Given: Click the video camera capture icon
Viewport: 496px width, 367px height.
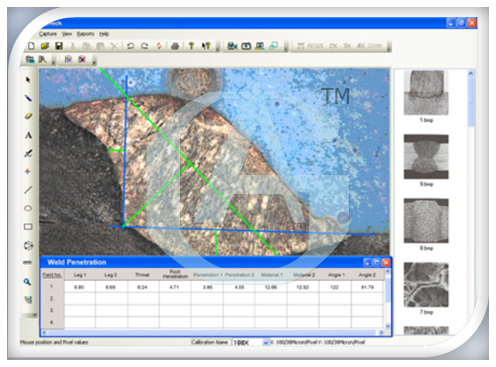Looking at the screenshot, I should (x=232, y=46).
